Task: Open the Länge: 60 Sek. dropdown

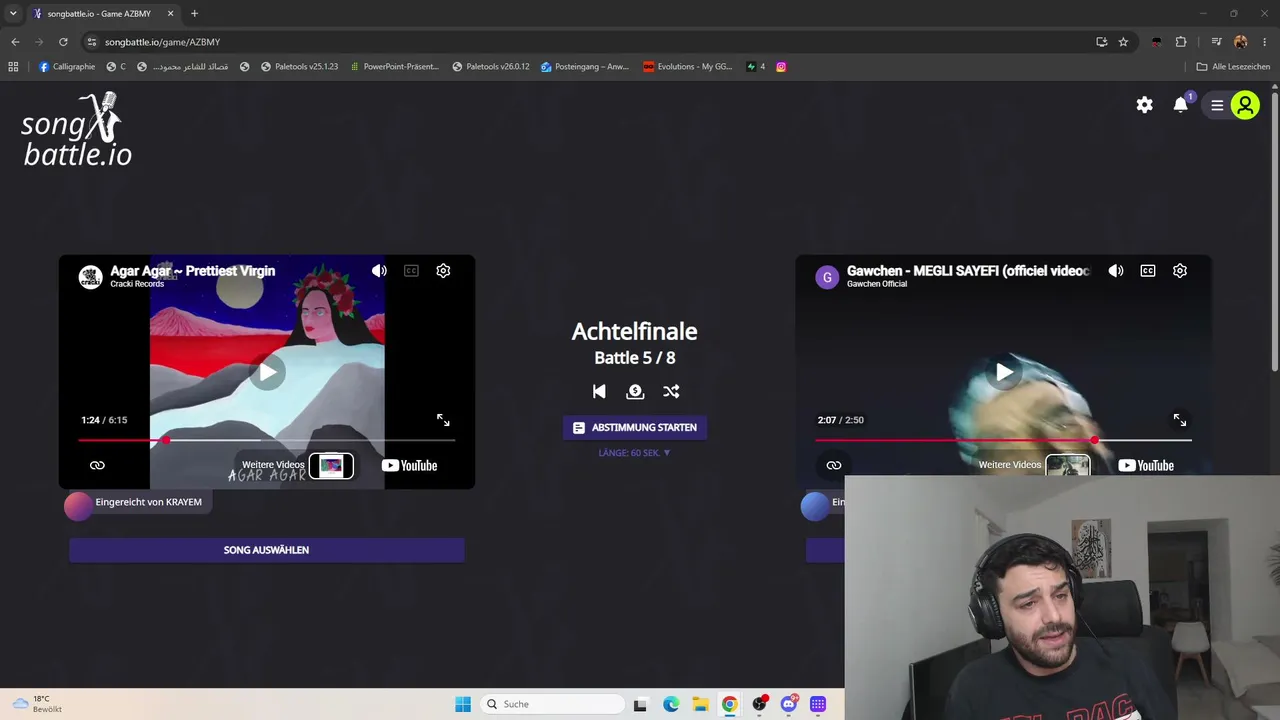Action: (635, 453)
